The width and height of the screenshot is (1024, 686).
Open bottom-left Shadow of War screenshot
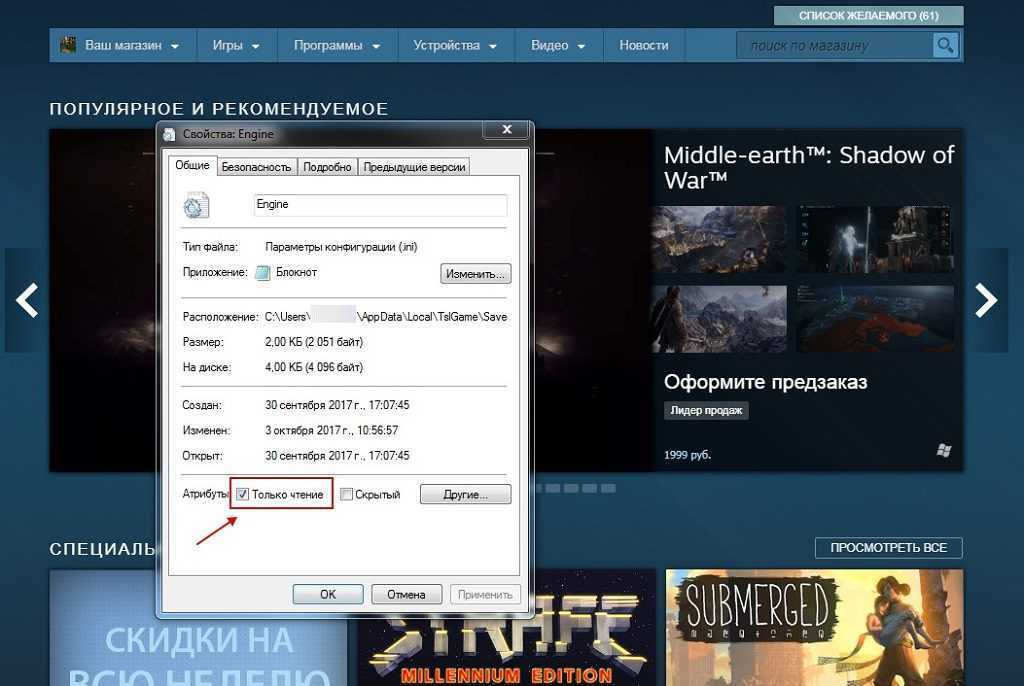[x=720, y=319]
